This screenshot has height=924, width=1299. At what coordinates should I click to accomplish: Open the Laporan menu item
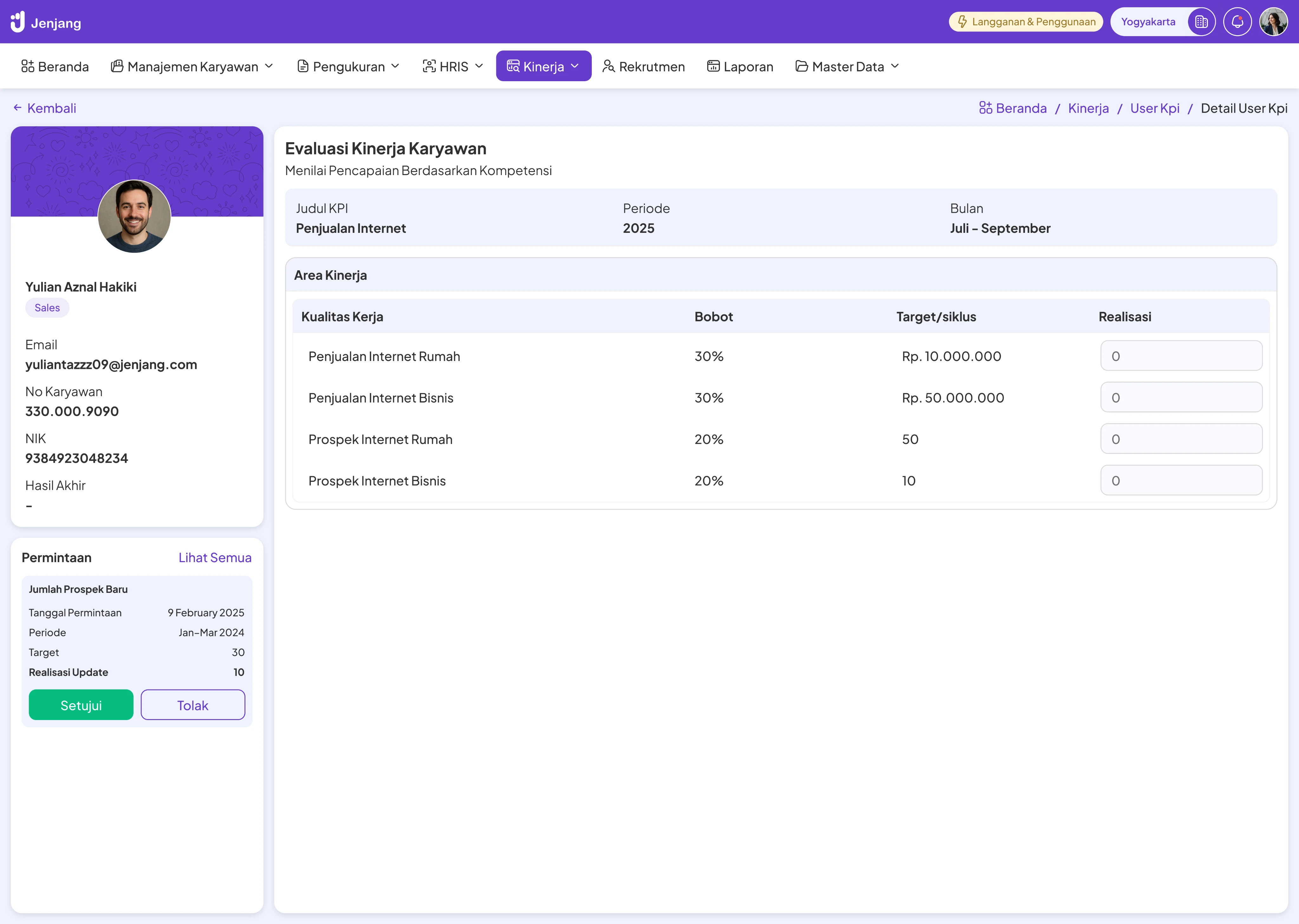coord(740,67)
